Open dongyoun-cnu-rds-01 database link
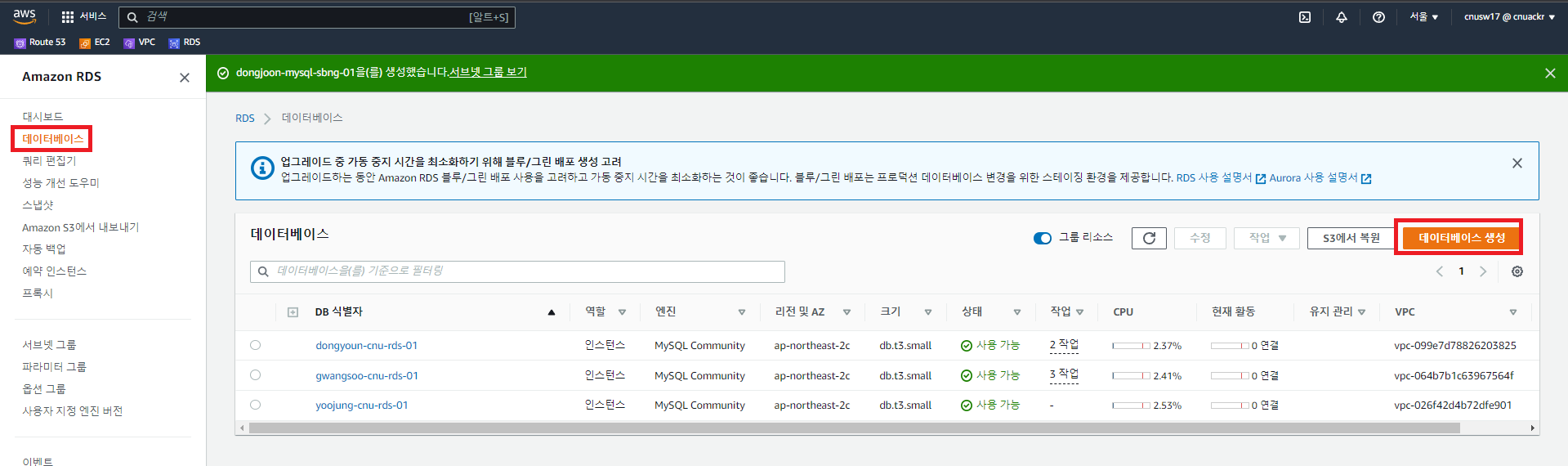This screenshot has height=466, width=1568. click(367, 346)
